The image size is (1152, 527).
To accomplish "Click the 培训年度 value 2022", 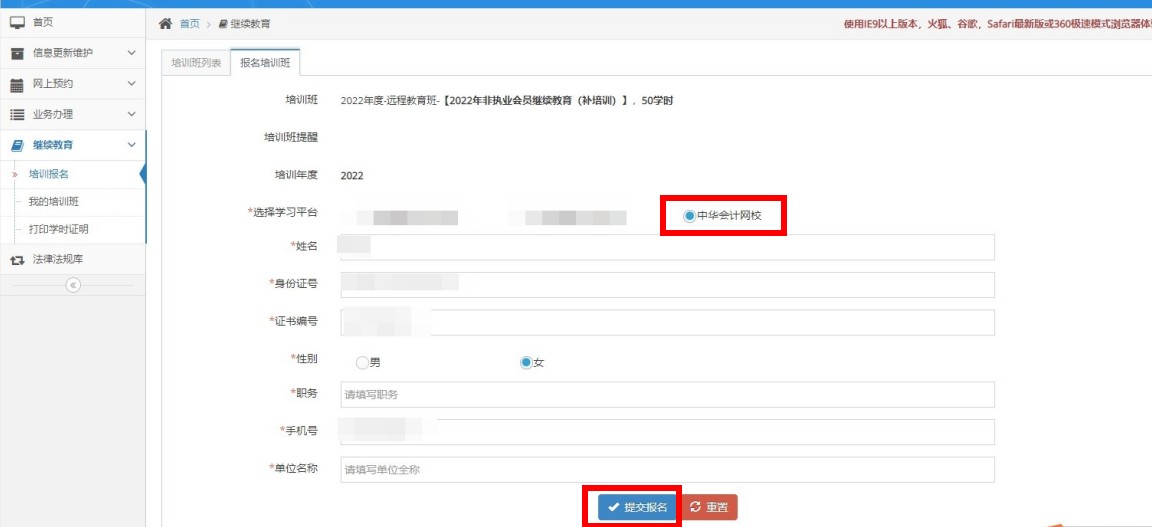I will pyautogui.click(x=352, y=176).
